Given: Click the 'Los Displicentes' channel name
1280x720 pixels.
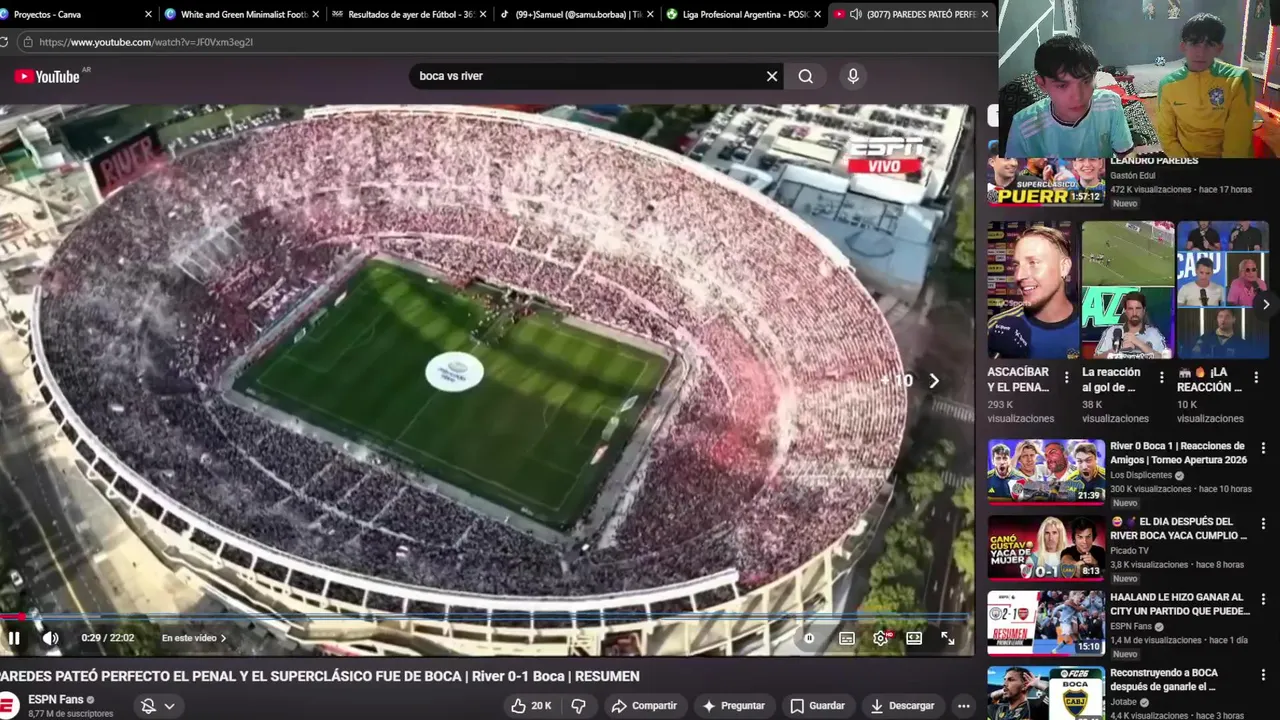Looking at the screenshot, I should (x=1141, y=475).
